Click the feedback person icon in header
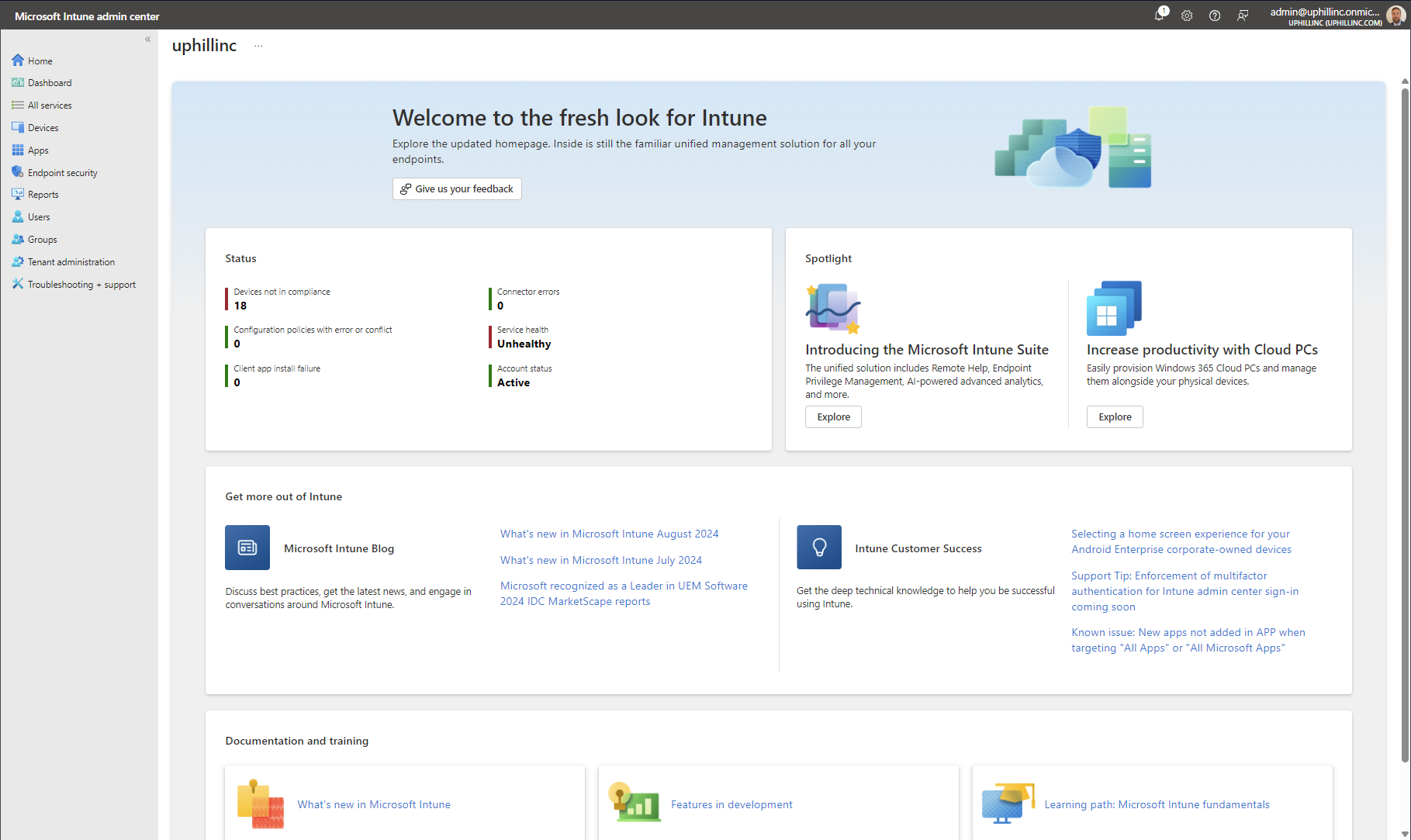 [1243, 16]
